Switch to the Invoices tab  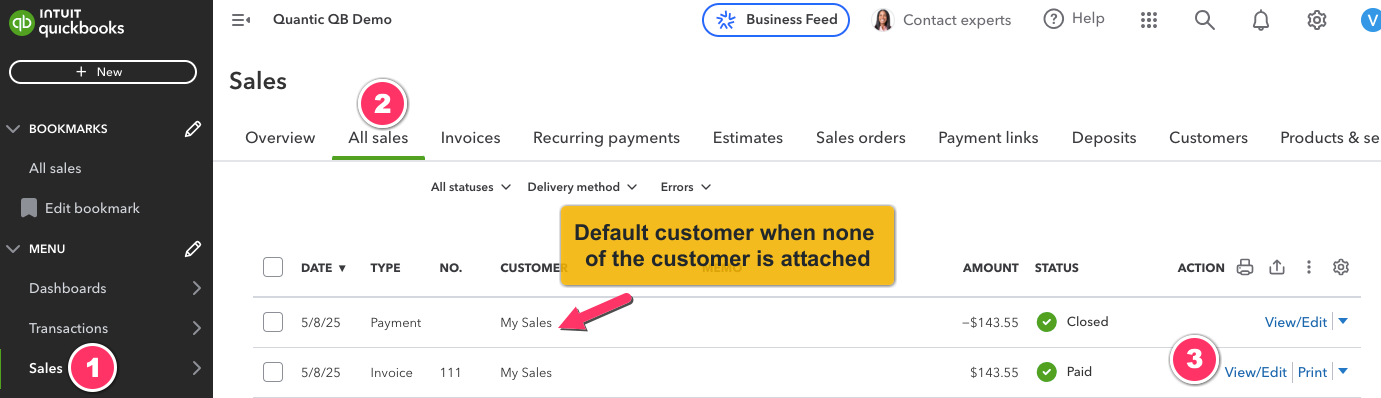pyautogui.click(x=470, y=138)
